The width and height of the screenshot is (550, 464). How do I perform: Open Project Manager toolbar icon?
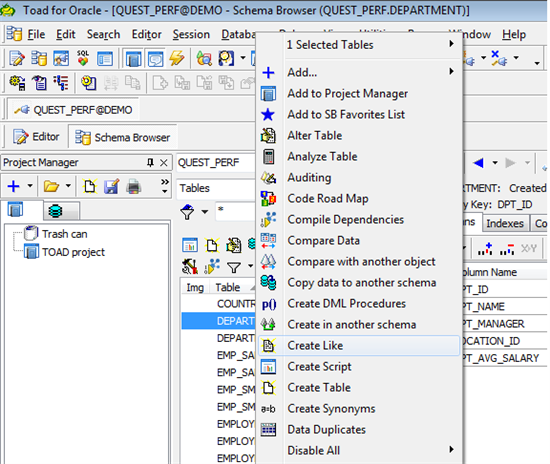click(133, 59)
